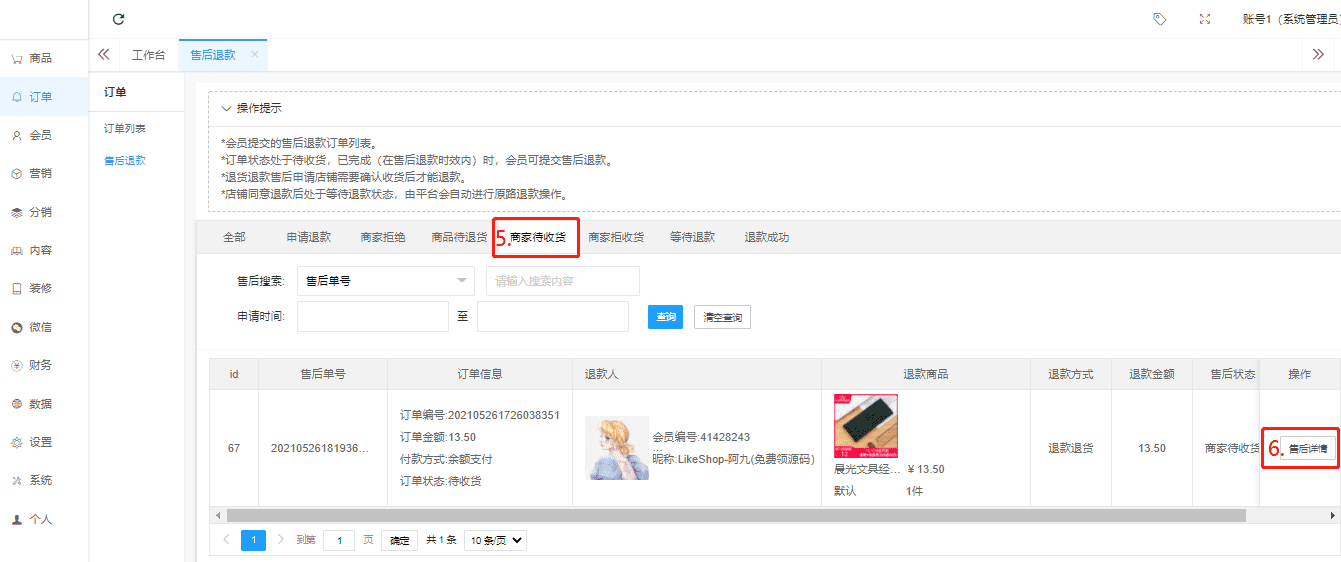Click the 清空查询 button

click(x=722, y=317)
